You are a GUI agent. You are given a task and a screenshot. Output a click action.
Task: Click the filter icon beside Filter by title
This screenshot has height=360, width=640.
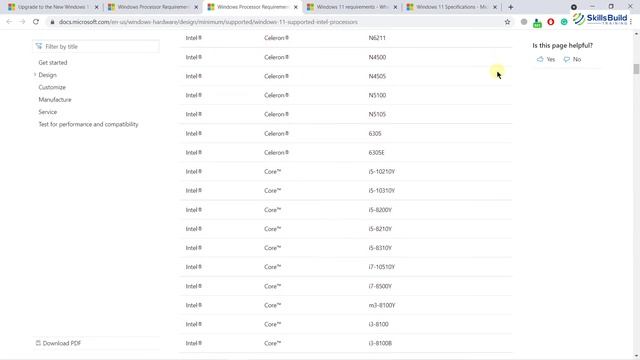(39, 46)
